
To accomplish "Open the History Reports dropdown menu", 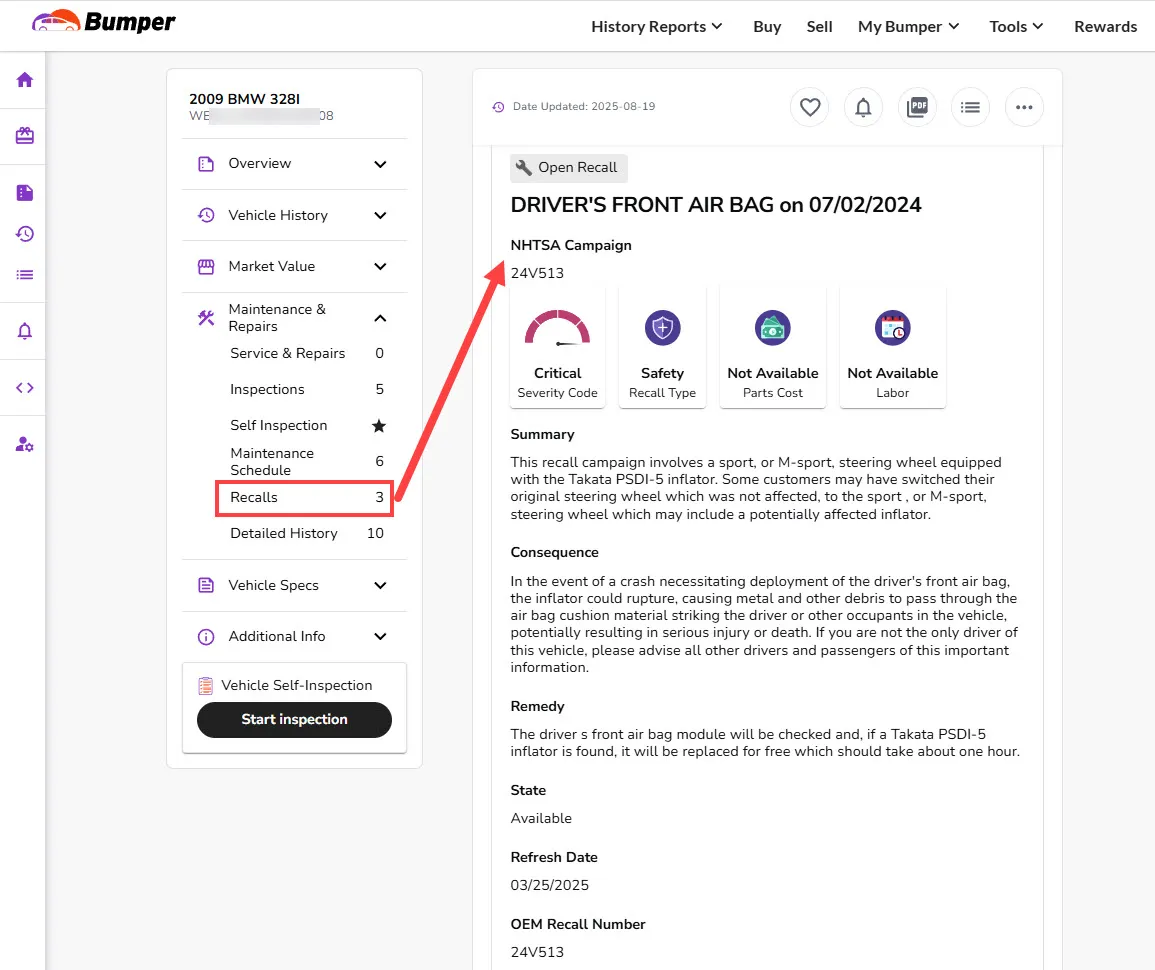I will (656, 27).
